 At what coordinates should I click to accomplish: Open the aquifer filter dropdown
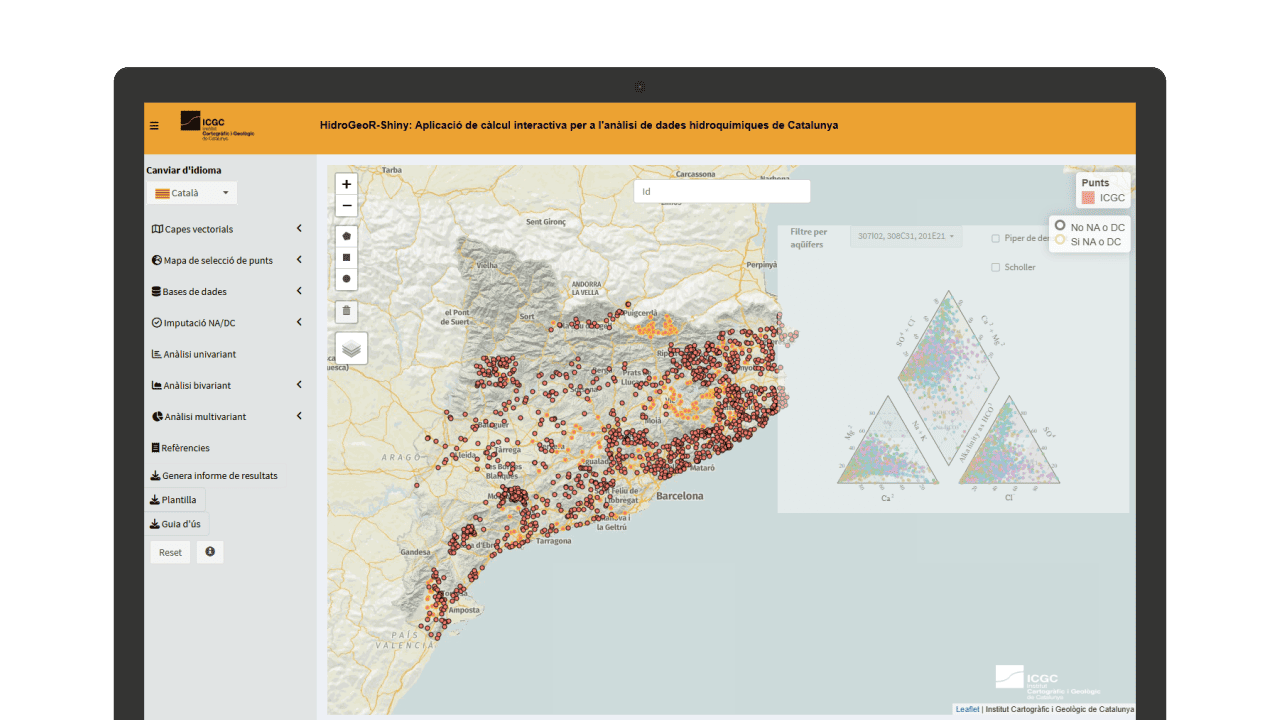tap(906, 238)
